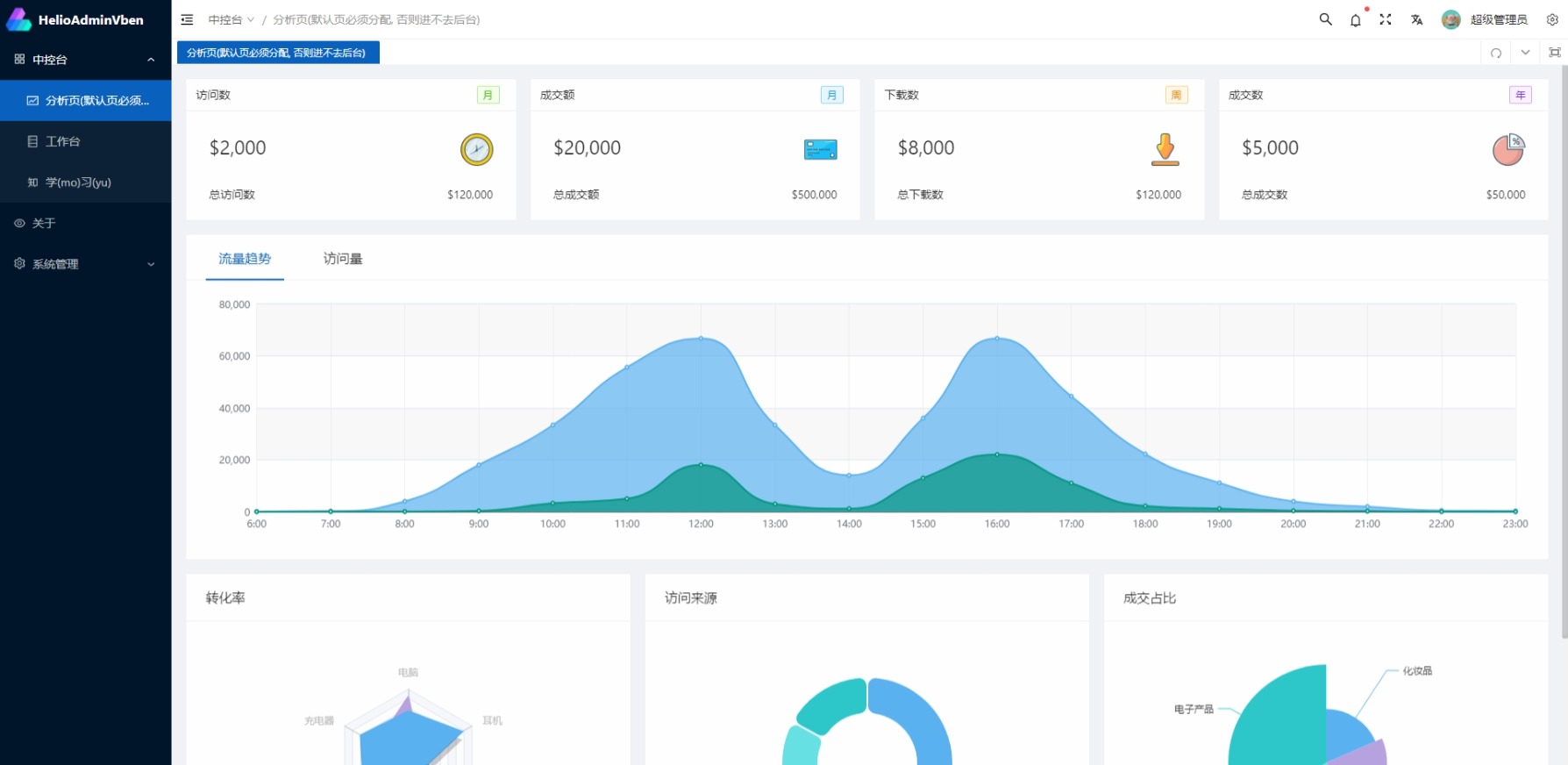Open the 关于 sidebar item
Screen dimensions: 1568x765
[x=86, y=223]
